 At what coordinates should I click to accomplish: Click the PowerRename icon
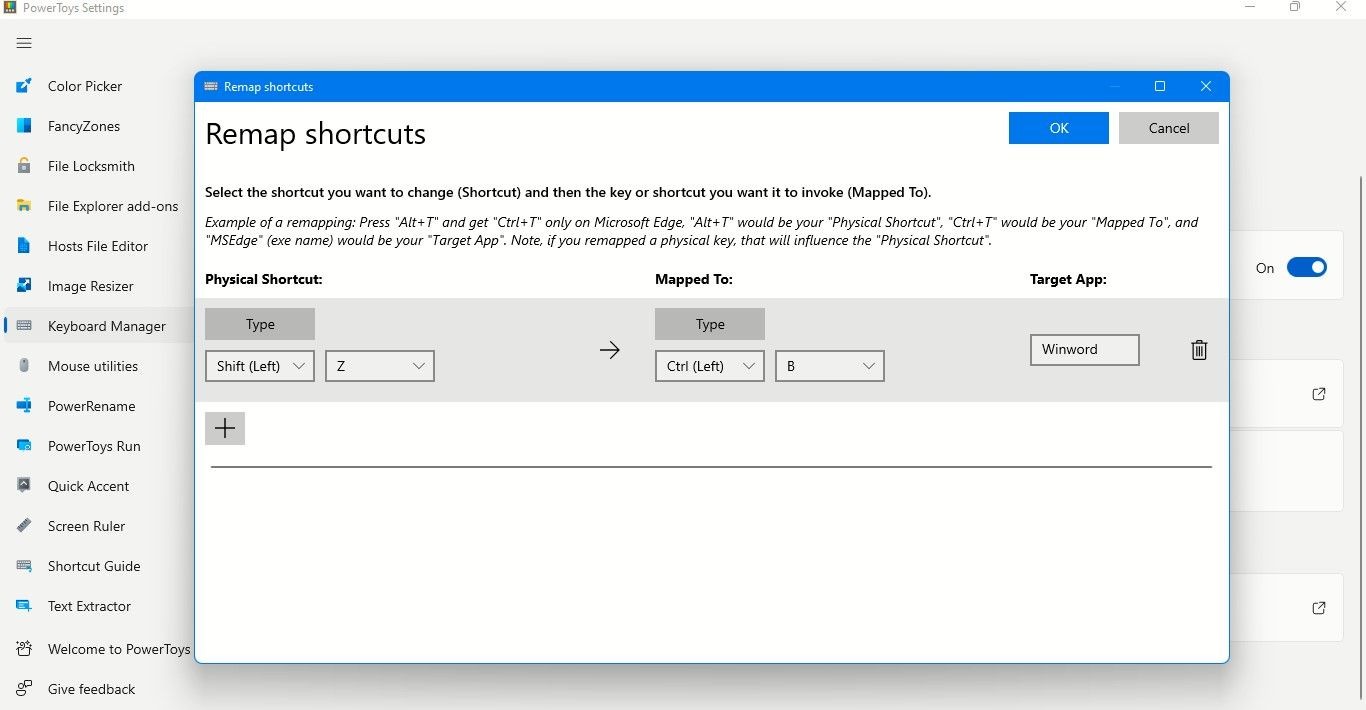click(x=24, y=406)
